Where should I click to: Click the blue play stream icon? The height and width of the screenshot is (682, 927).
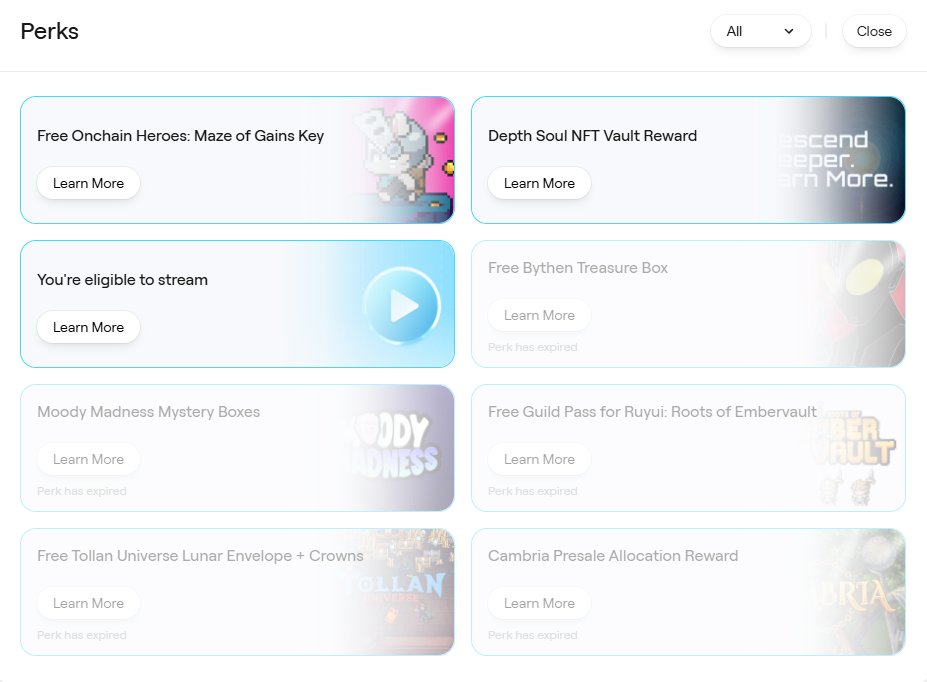tap(402, 306)
